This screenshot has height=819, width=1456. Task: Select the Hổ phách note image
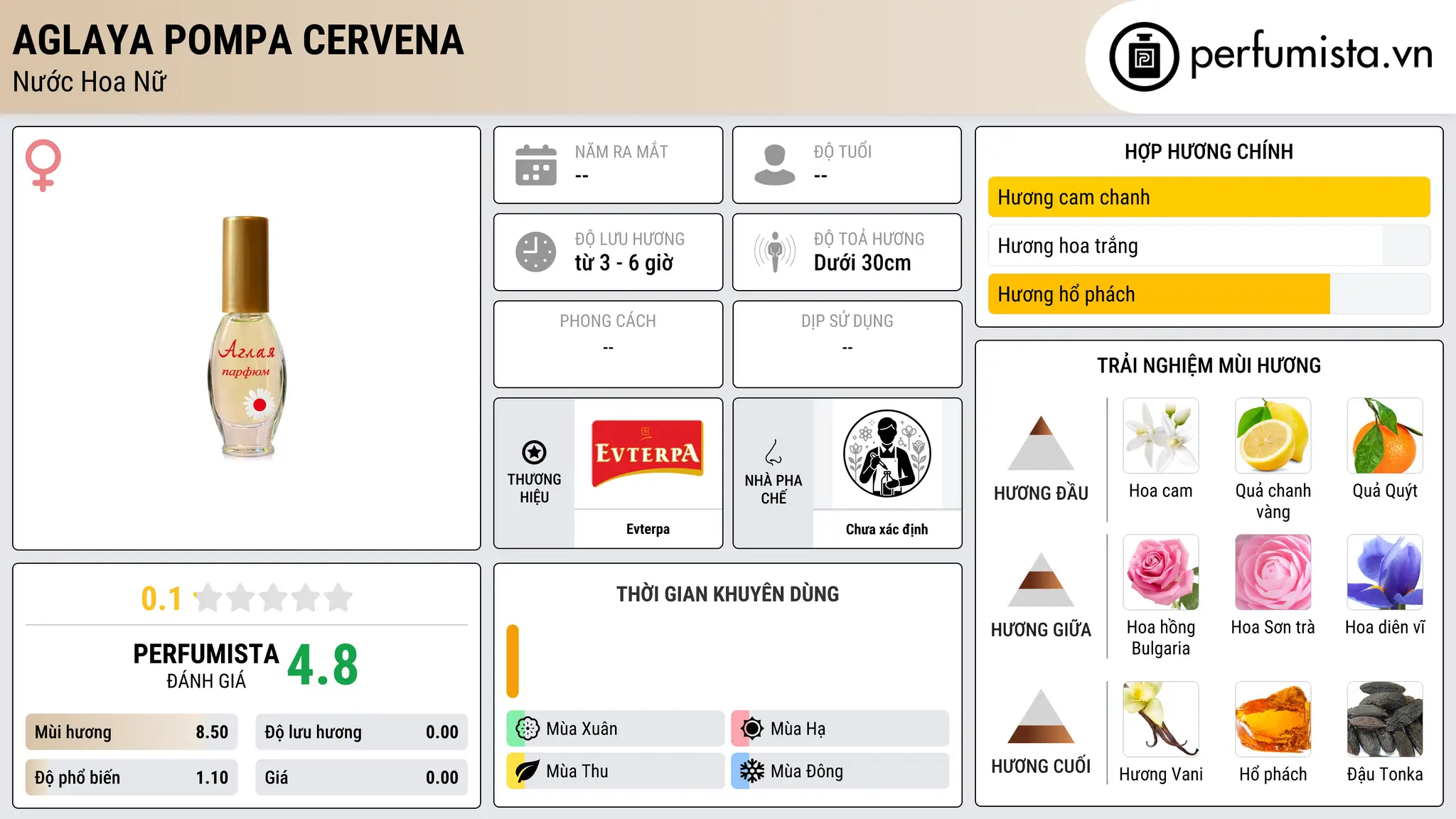coord(1273,719)
